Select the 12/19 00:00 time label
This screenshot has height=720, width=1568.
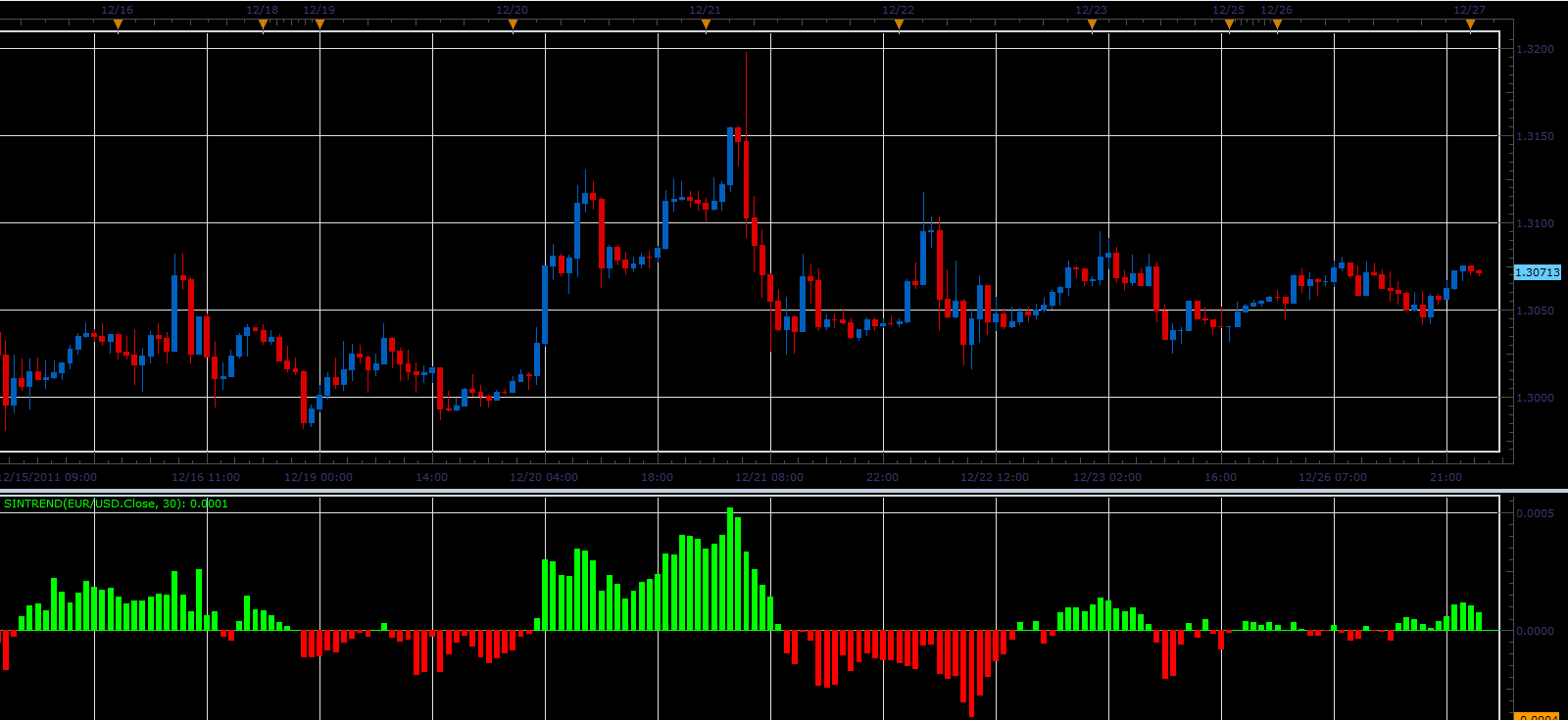(318, 478)
